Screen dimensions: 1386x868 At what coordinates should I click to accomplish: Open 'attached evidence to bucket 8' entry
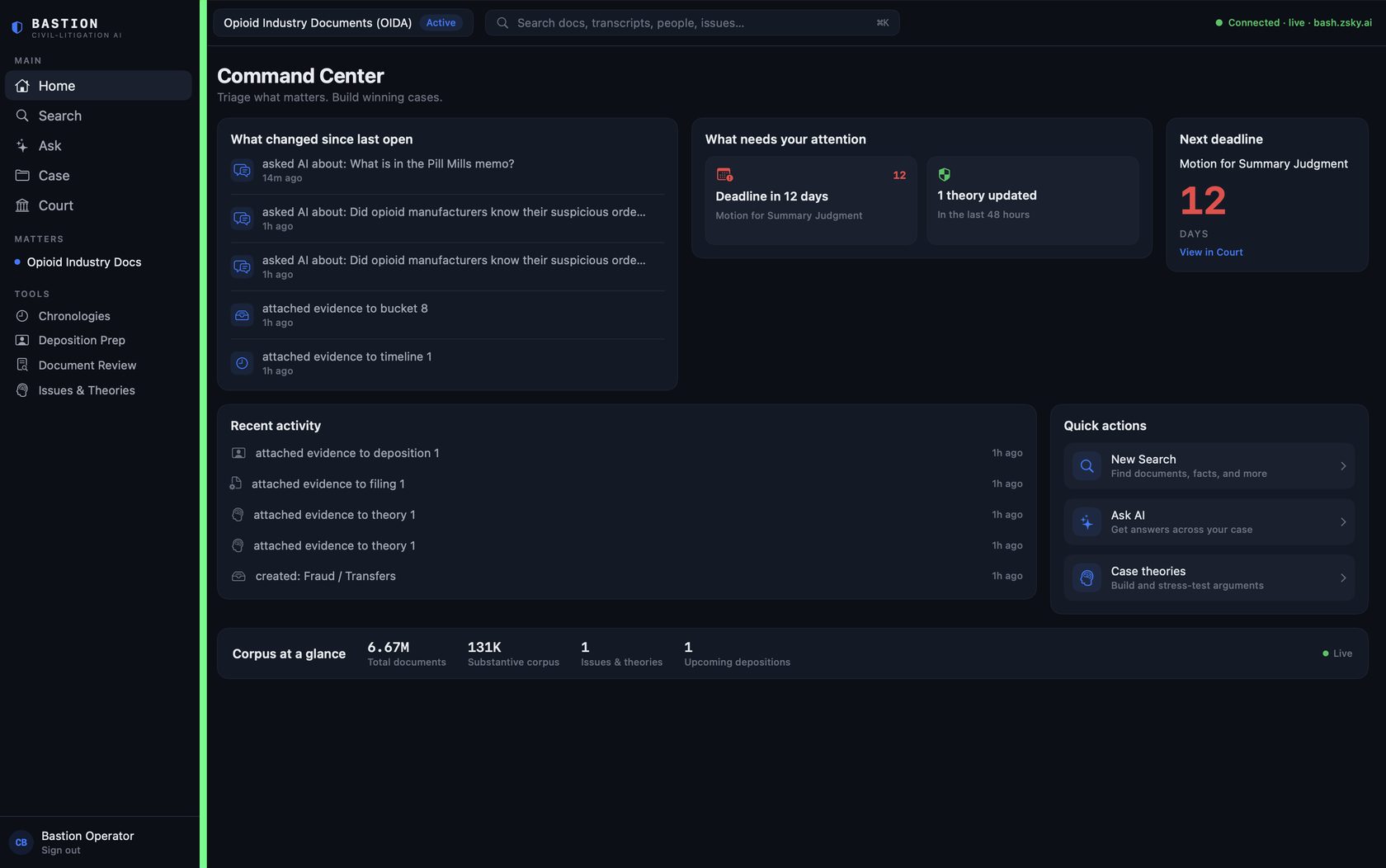[x=447, y=315]
